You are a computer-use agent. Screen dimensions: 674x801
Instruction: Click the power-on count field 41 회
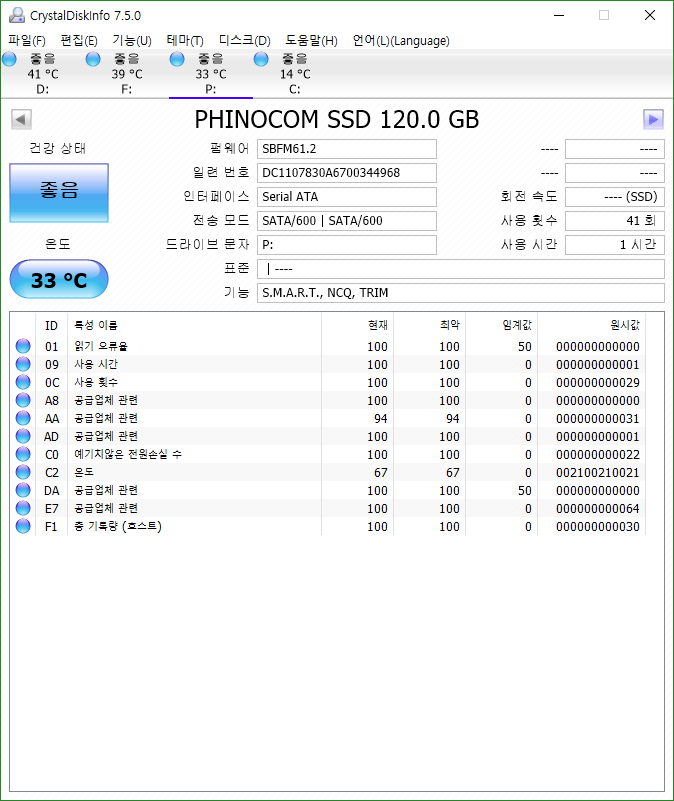615,221
